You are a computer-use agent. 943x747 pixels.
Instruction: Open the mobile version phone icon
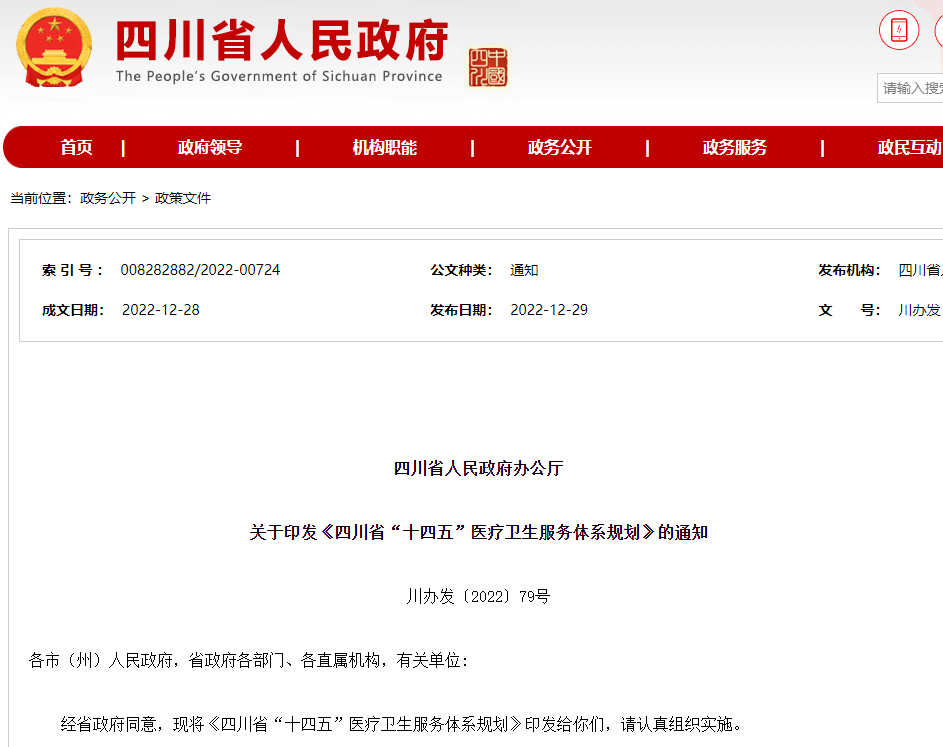click(x=898, y=30)
